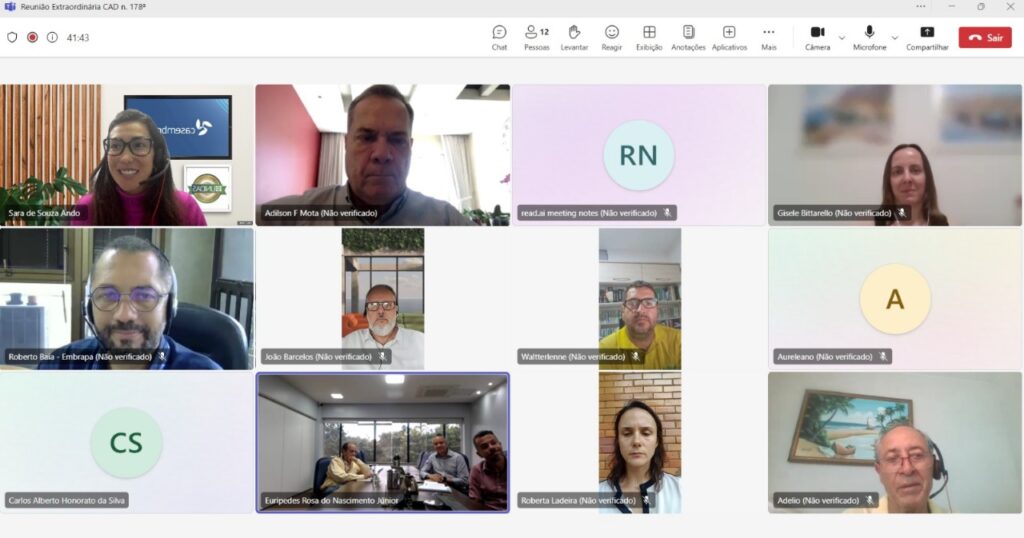The width and height of the screenshot is (1024, 538).
Task: Expand the Câmera options arrow
Action: 842,38
